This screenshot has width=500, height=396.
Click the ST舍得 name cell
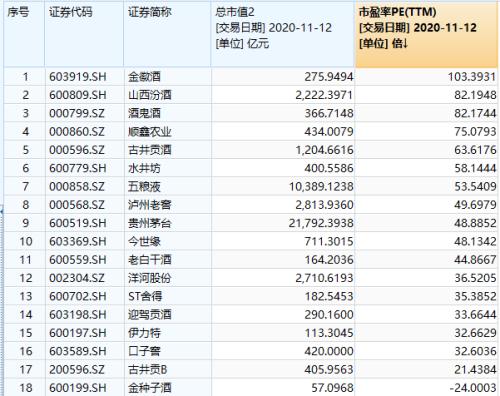point(167,296)
